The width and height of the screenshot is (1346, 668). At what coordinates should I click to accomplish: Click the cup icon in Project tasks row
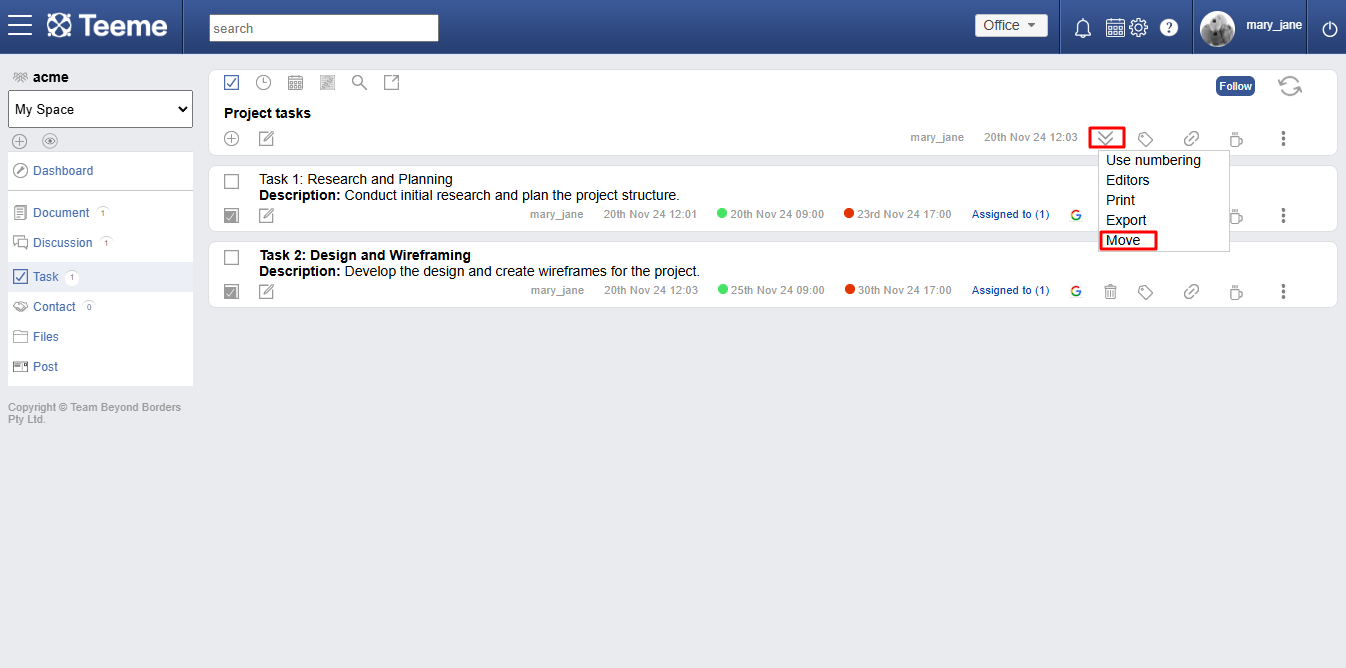1236,139
